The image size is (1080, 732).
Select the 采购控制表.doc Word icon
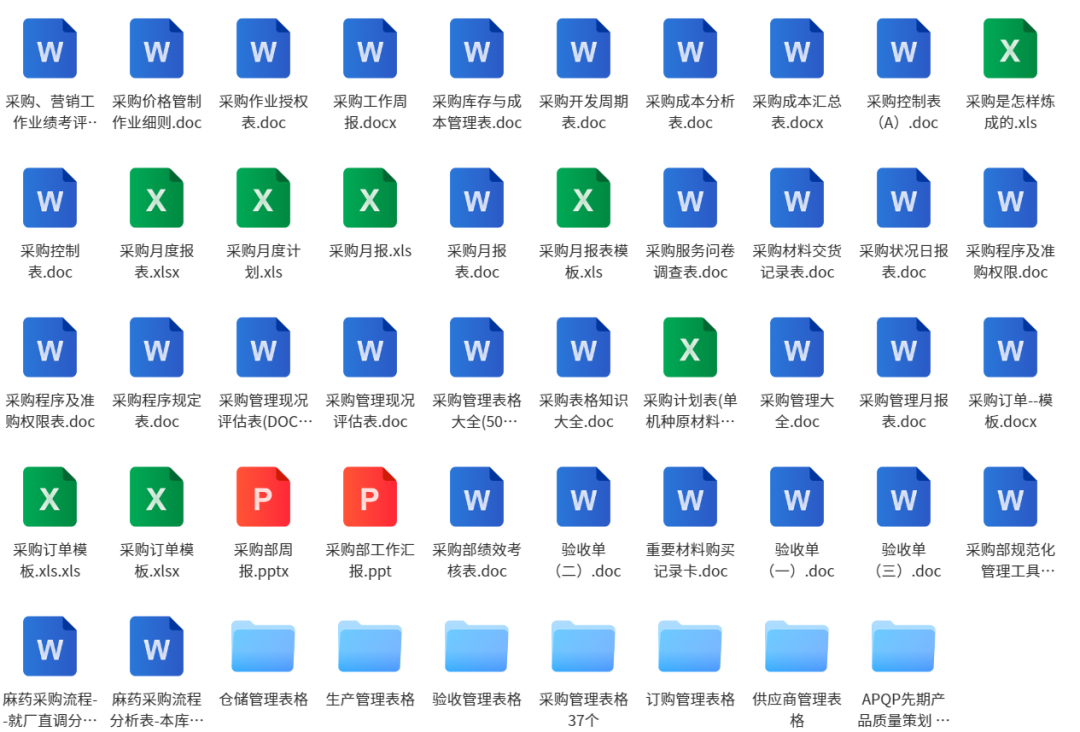coord(50,198)
